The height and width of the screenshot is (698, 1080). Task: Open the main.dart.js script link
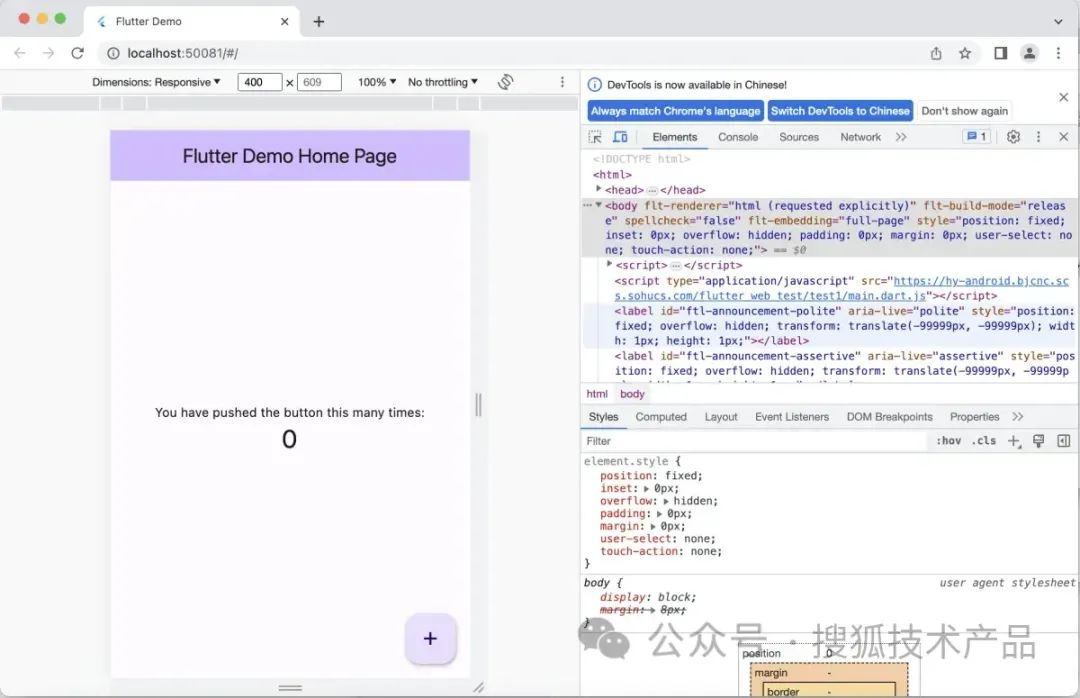(842, 288)
